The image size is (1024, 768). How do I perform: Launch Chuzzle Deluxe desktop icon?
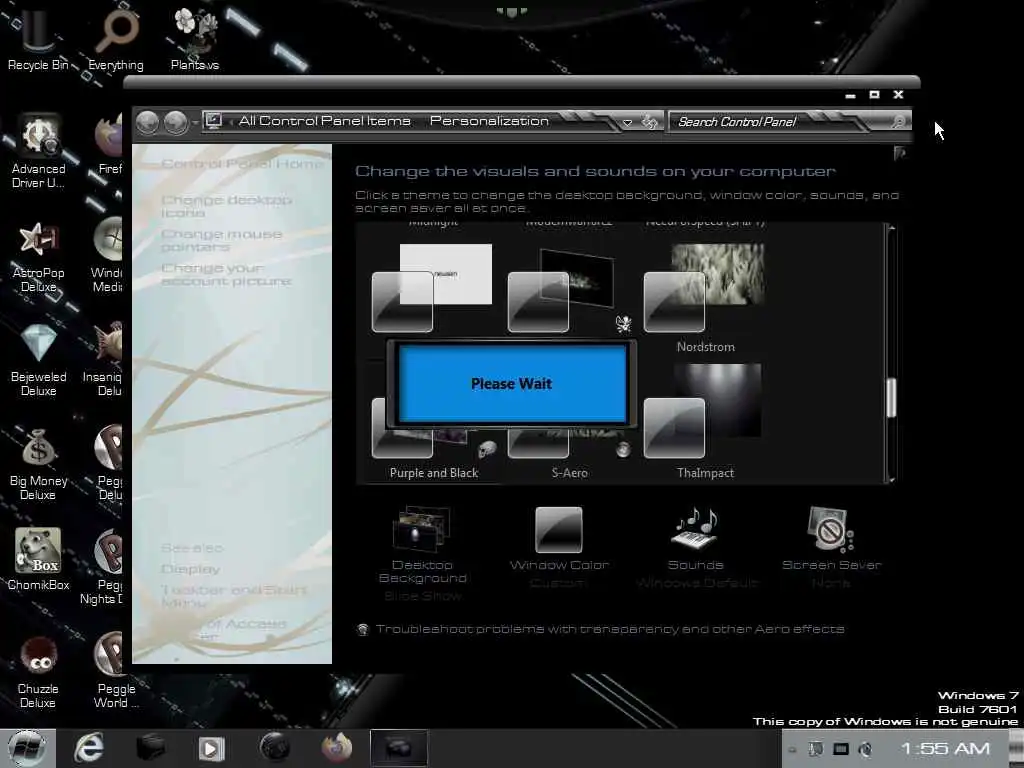38,671
